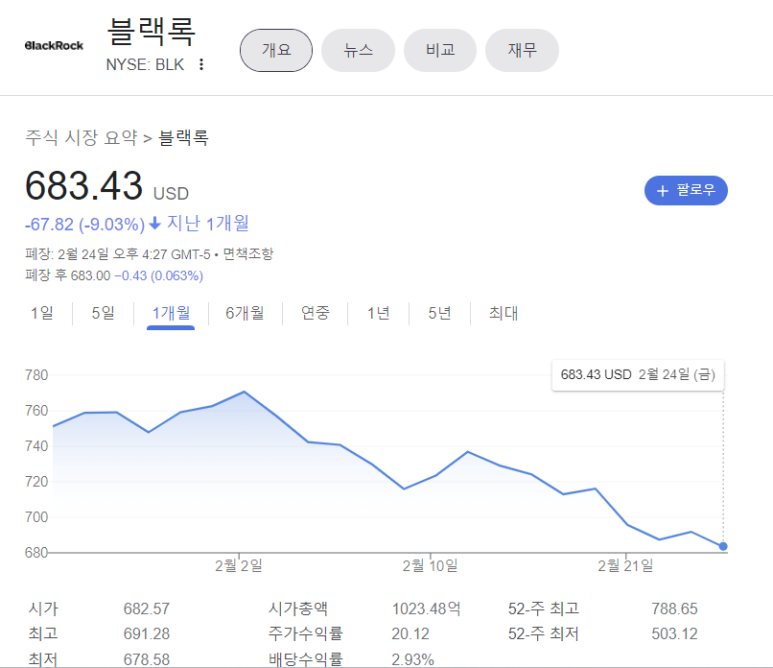Screen dimensions: 773x668
Task: Click the 팔로우 follow button
Action: pyautogui.click(x=686, y=190)
